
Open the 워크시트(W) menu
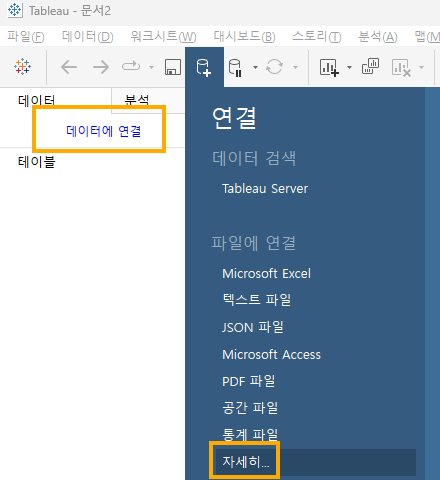pos(163,36)
